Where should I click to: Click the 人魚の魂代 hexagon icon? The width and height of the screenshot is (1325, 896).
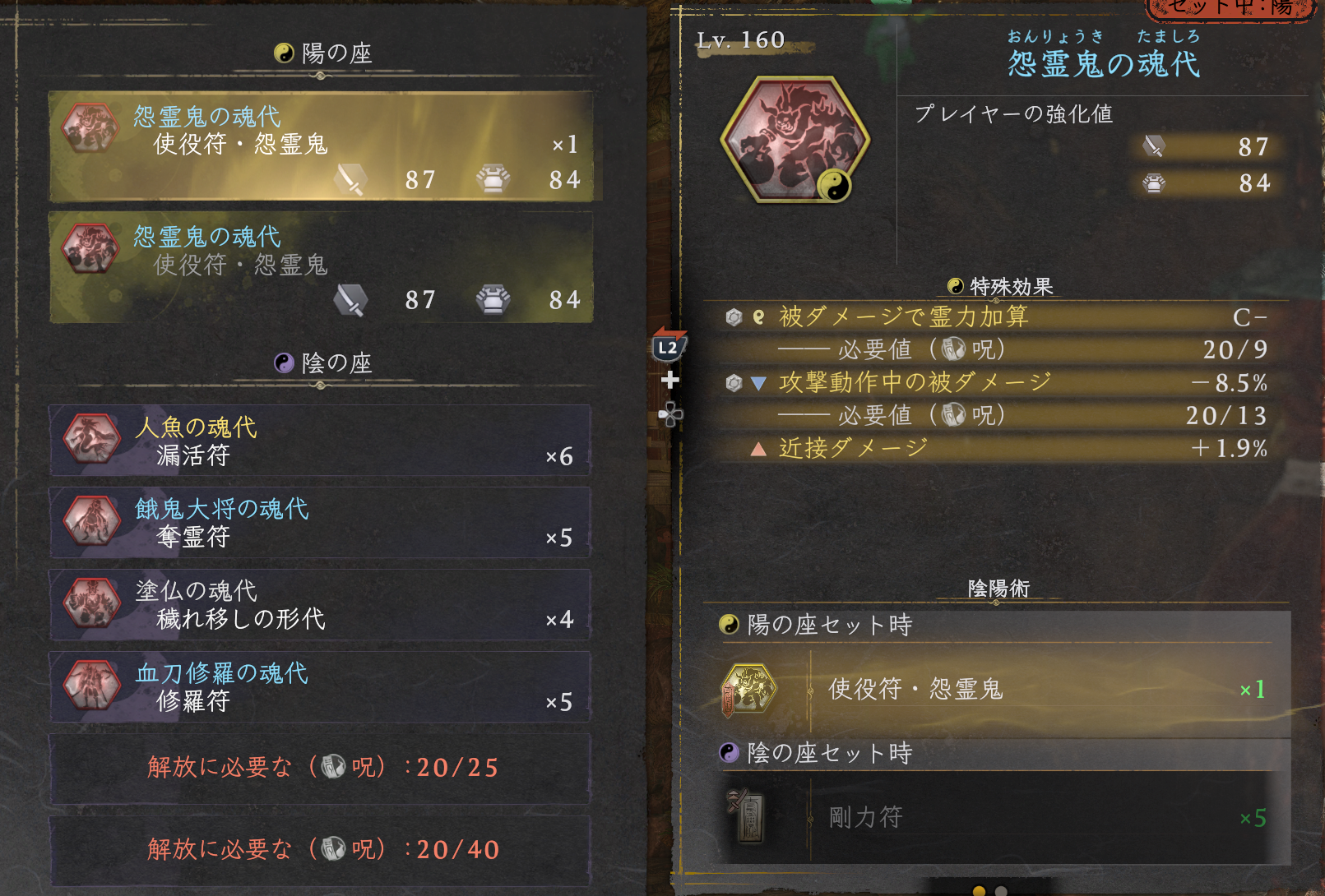click(x=92, y=438)
